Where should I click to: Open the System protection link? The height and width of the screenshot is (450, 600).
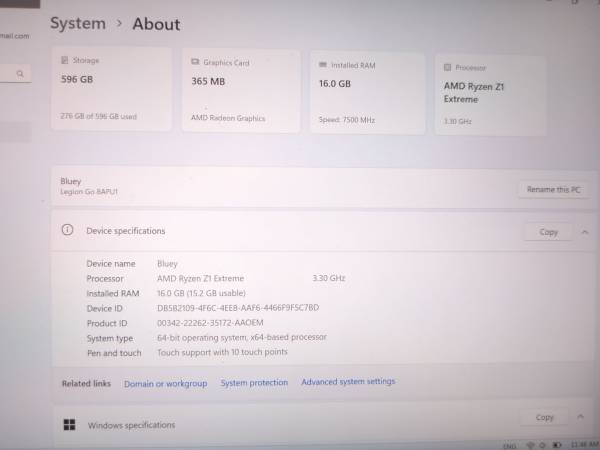pyautogui.click(x=254, y=383)
